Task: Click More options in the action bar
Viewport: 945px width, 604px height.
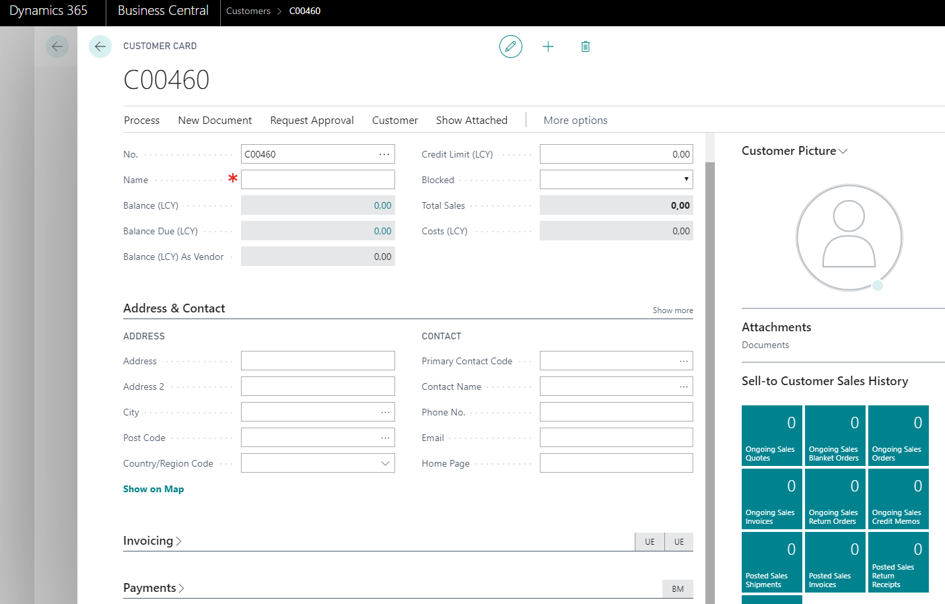Action: click(575, 120)
